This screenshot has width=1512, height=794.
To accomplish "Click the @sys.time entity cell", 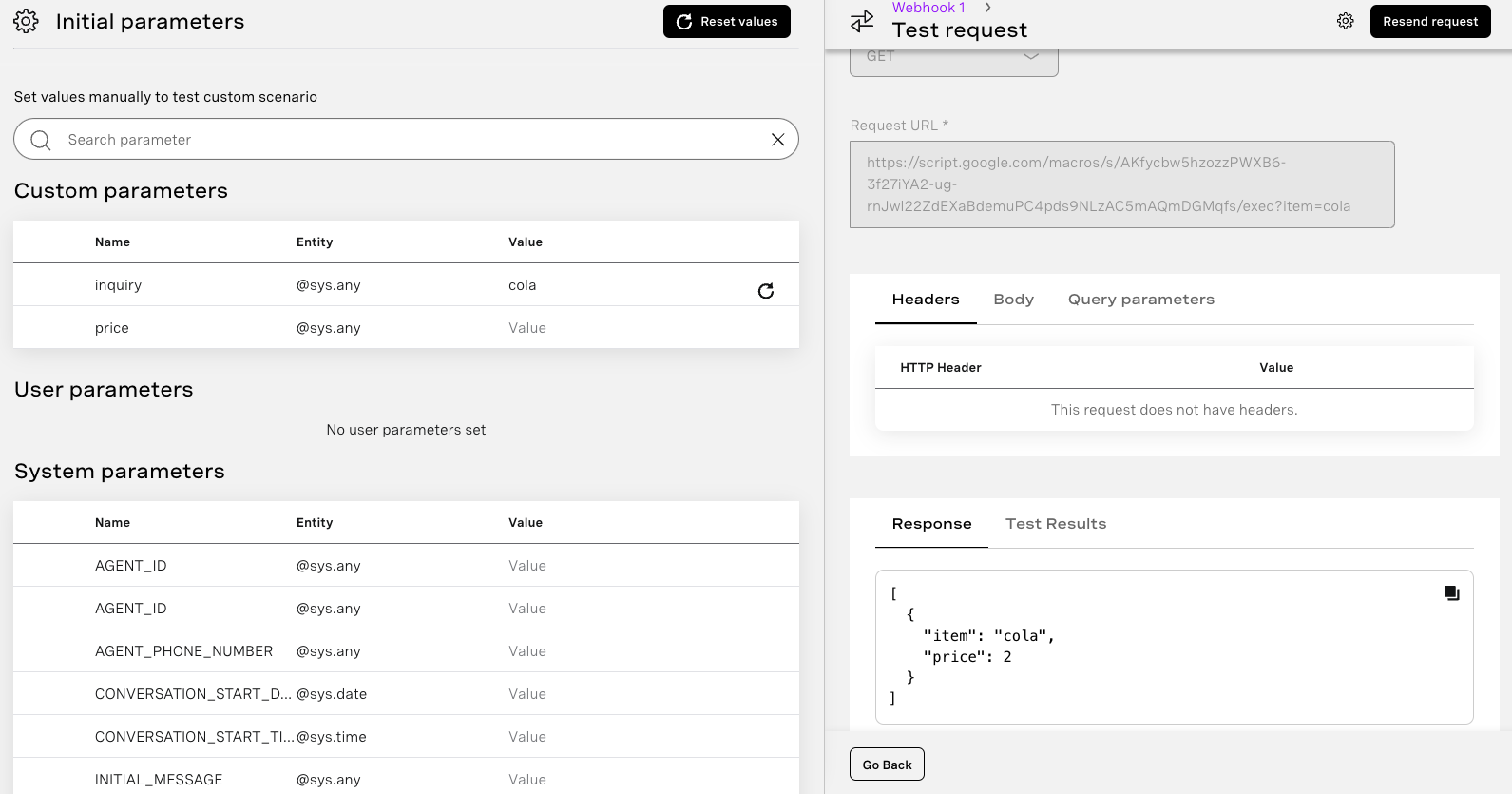I will click(x=332, y=737).
